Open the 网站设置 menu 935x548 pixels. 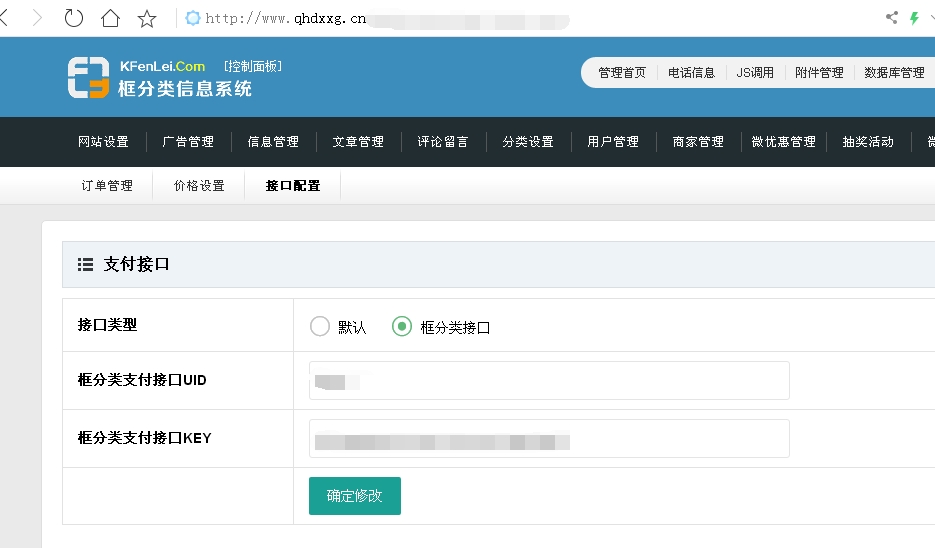(x=103, y=142)
